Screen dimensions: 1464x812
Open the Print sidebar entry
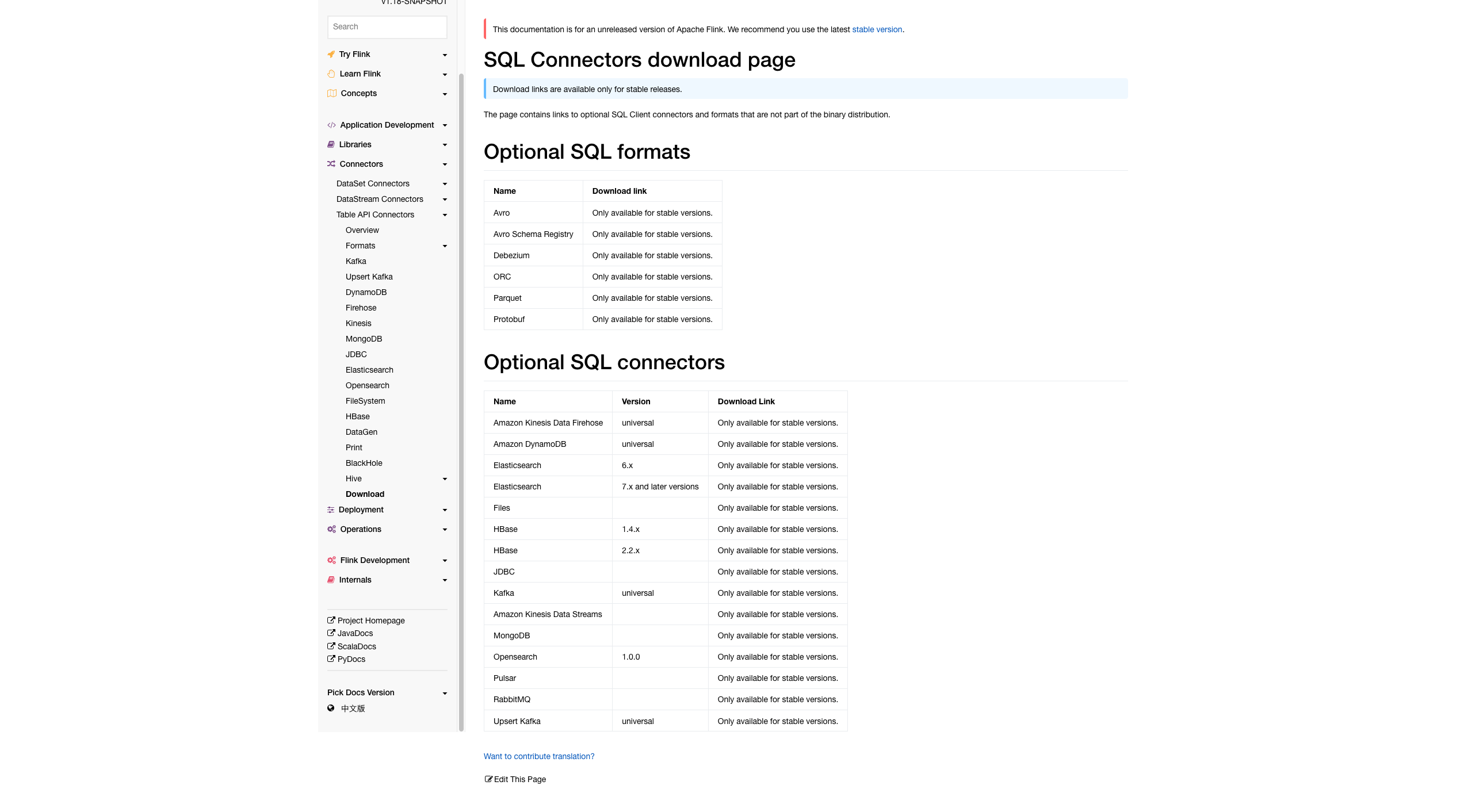354,447
